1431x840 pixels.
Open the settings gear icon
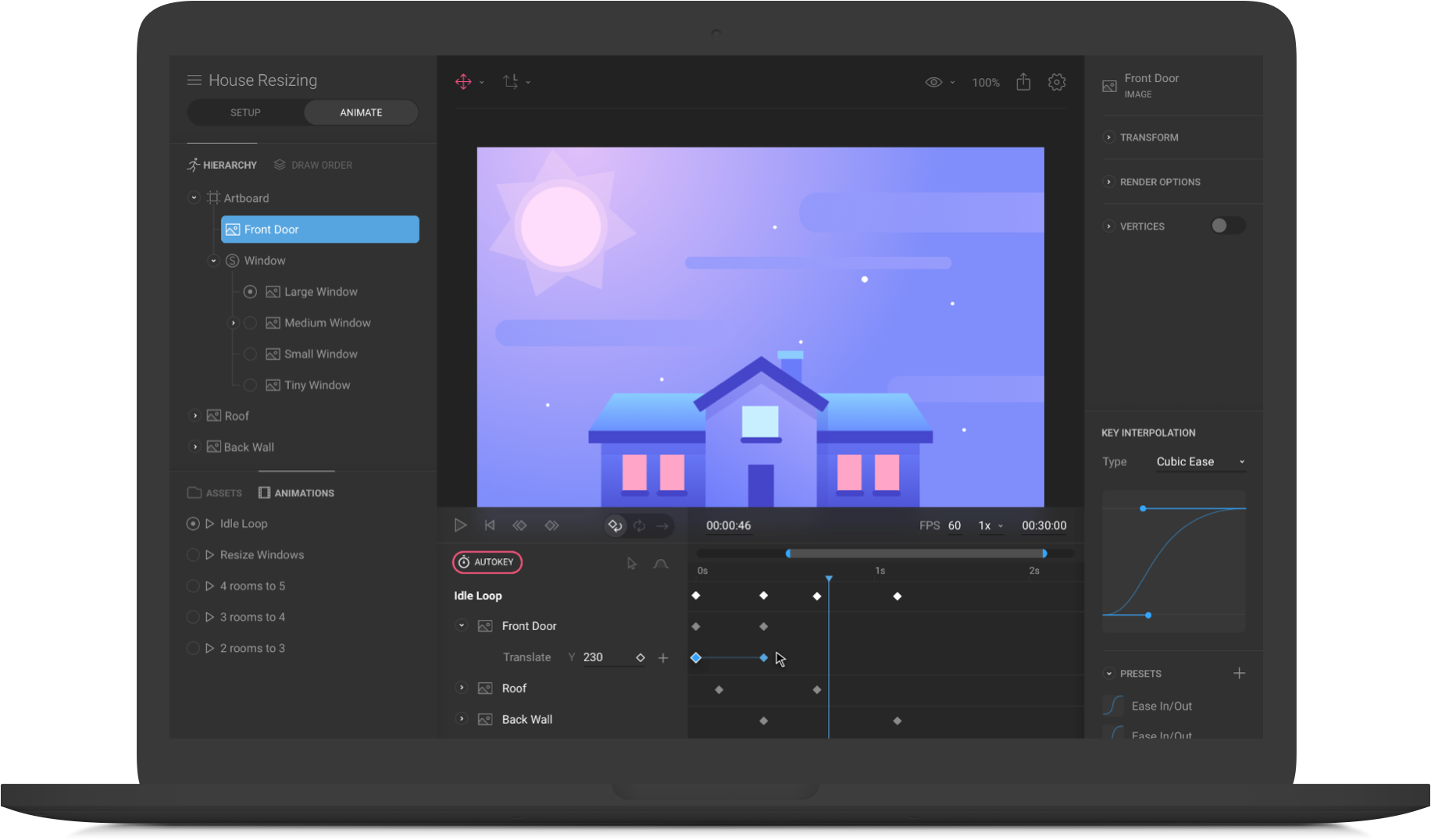pos(1057,82)
